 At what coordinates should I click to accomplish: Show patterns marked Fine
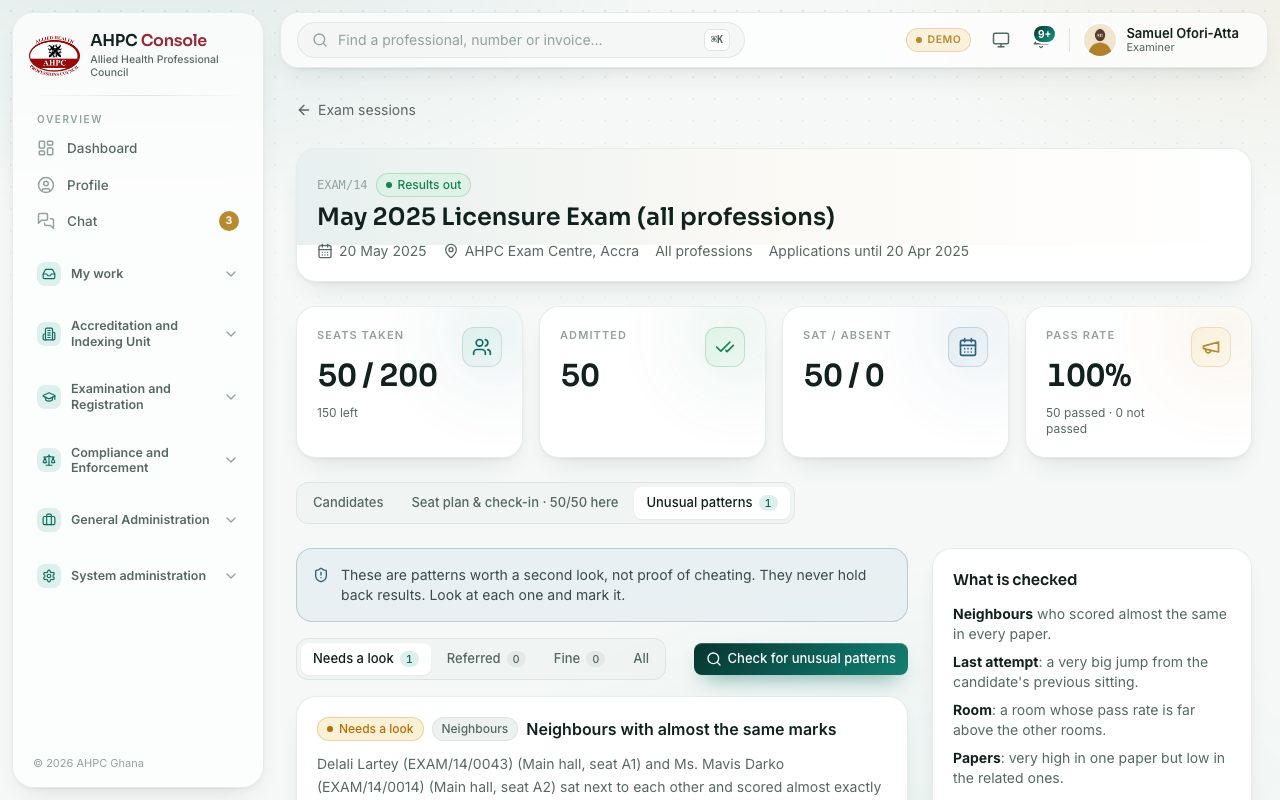pyautogui.click(x=579, y=659)
